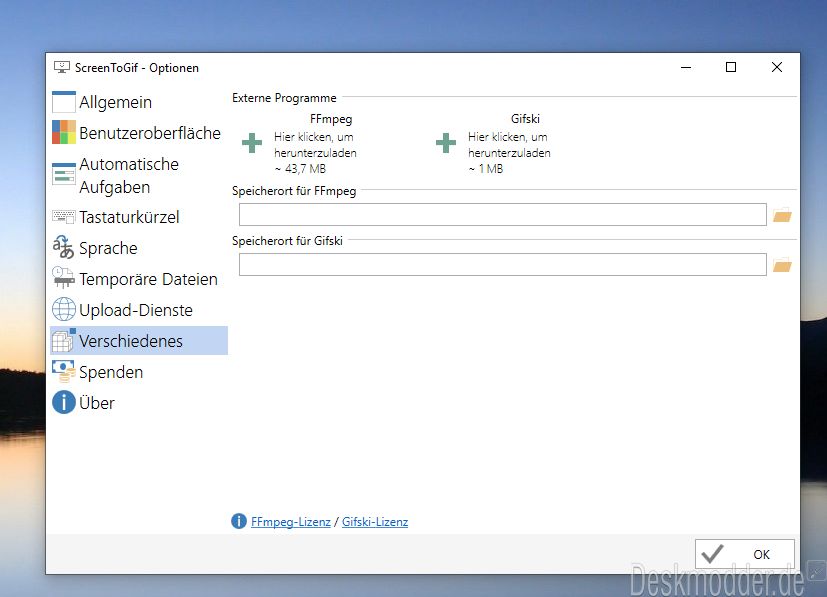Click the Automatische Aufgaben list icon
This screenshot has width=827, height=597.
pyautogui.click(x=64, y=174)
